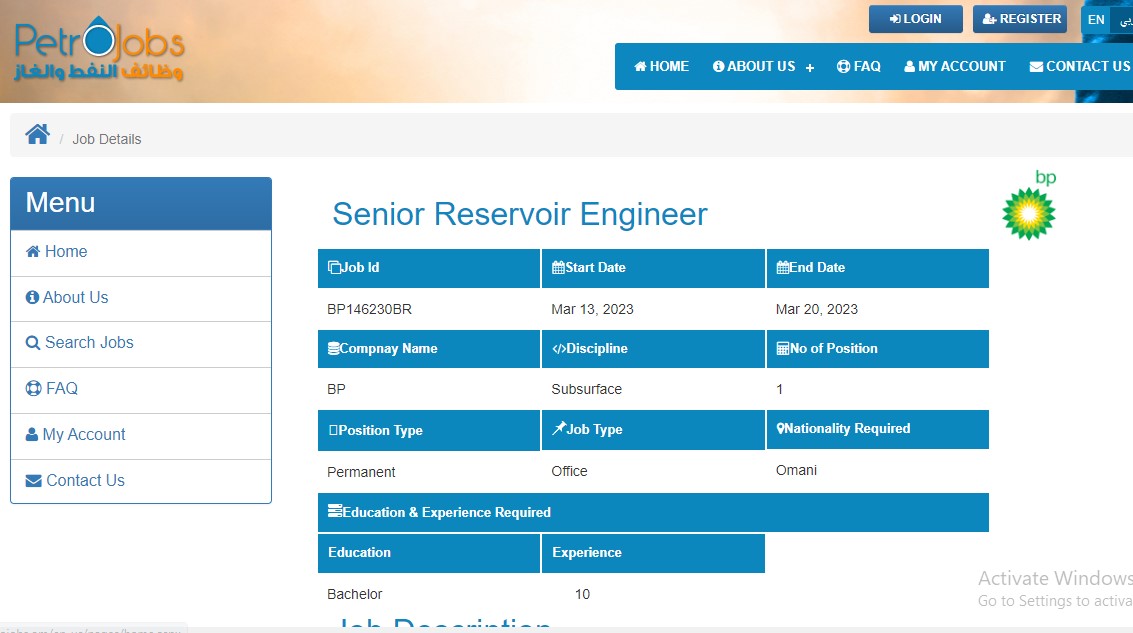Screen dimensions: 1133x633
Task: Switch to the Arabic language option
Action: coord(1124,20)
